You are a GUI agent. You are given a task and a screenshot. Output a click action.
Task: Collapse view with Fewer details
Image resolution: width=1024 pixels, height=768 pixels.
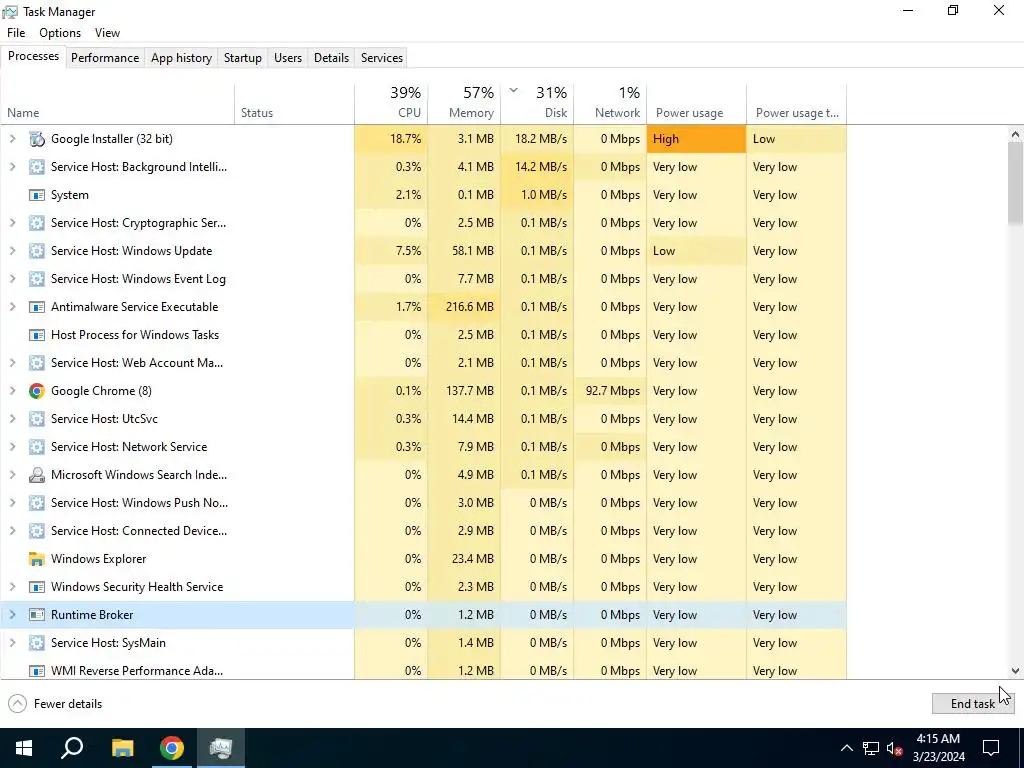tap(56, 704)
